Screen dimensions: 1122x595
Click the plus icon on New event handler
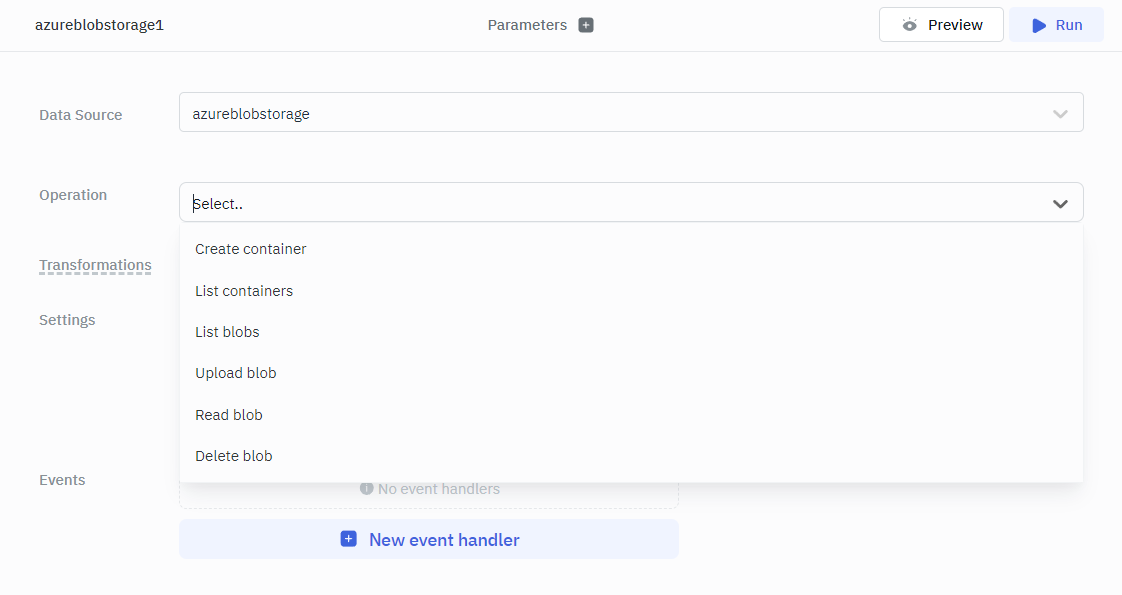click(348, 539)
